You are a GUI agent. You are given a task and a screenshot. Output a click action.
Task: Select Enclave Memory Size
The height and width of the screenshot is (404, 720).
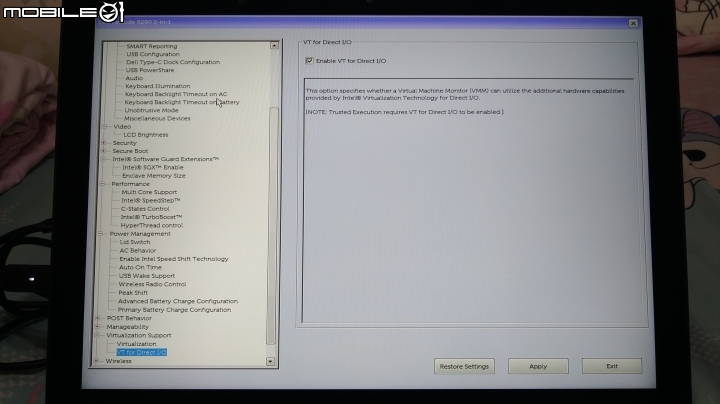coord(154,176)
